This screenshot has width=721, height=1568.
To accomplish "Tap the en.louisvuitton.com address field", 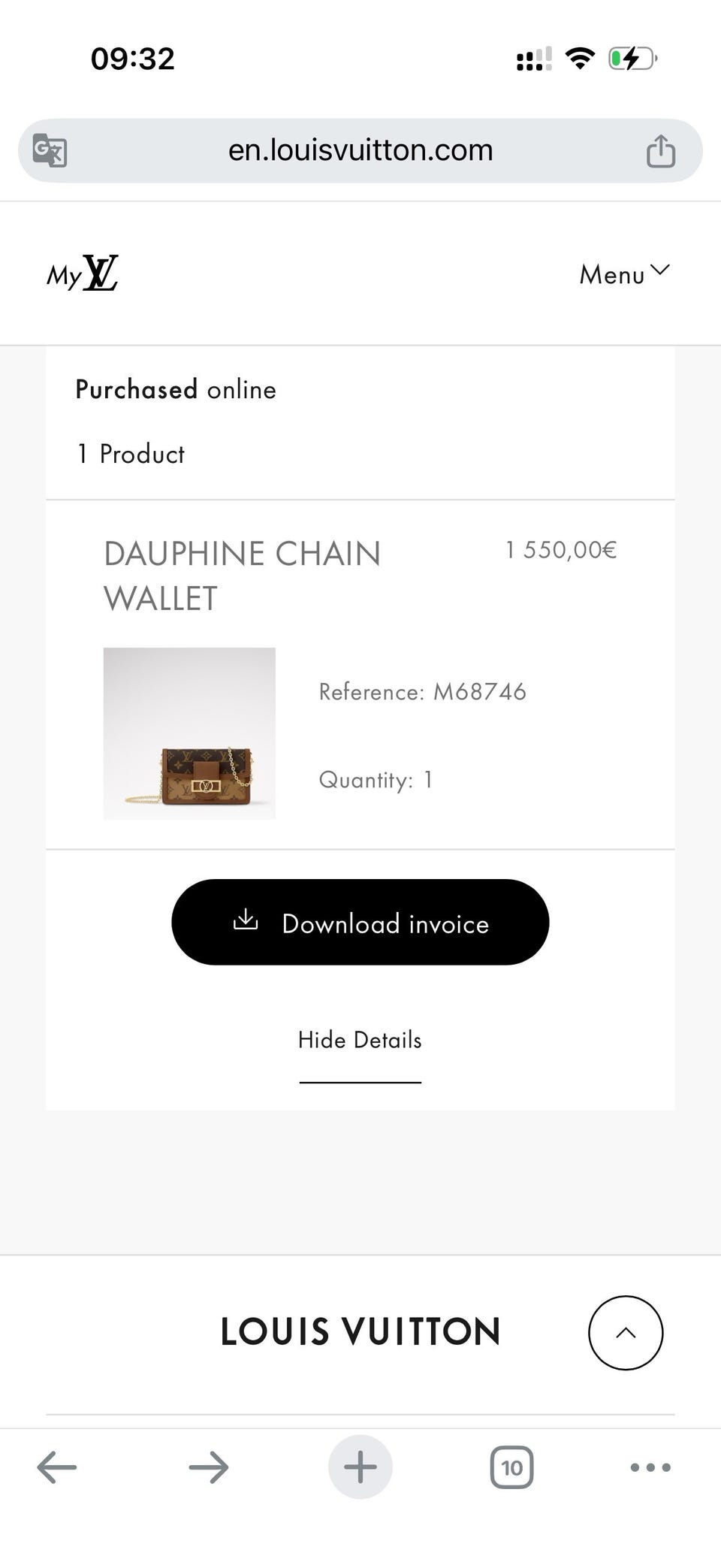I will 360,150.
